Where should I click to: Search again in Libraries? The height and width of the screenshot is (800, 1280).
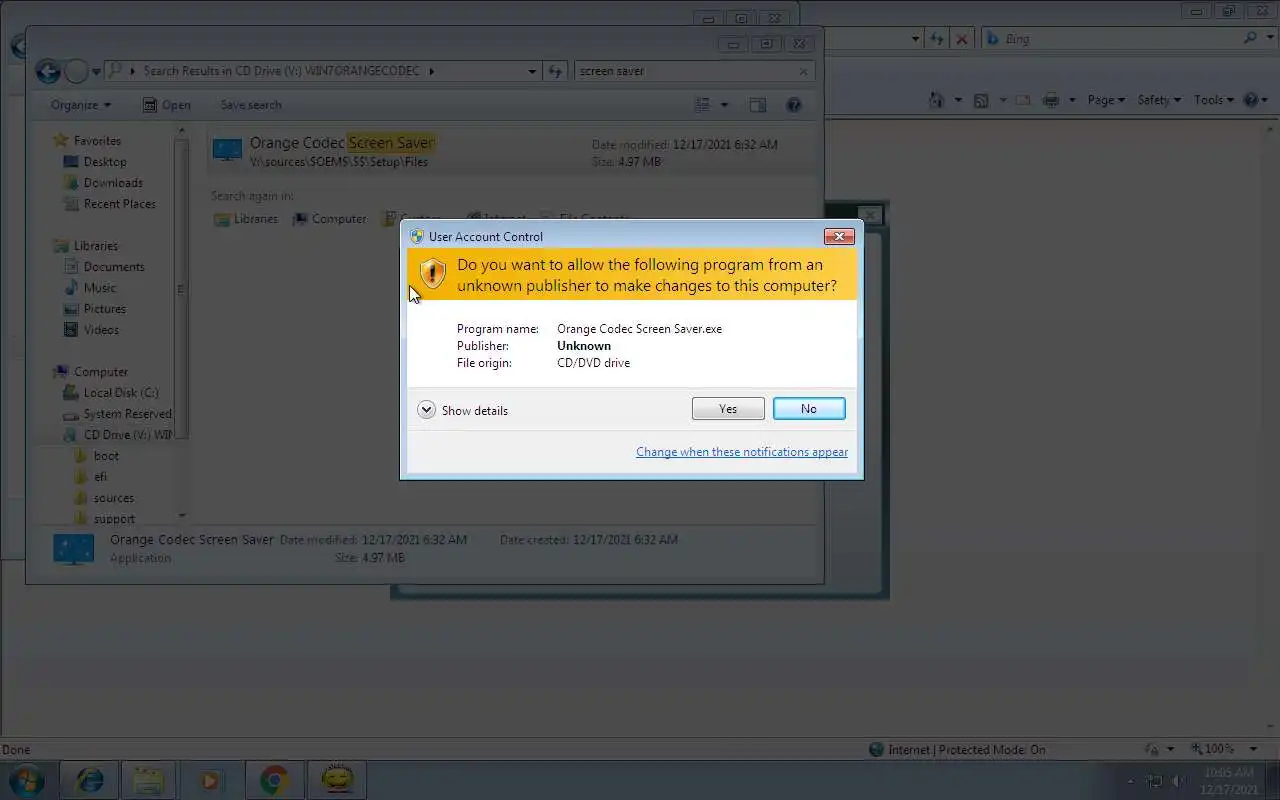click(x=246, y=219)
